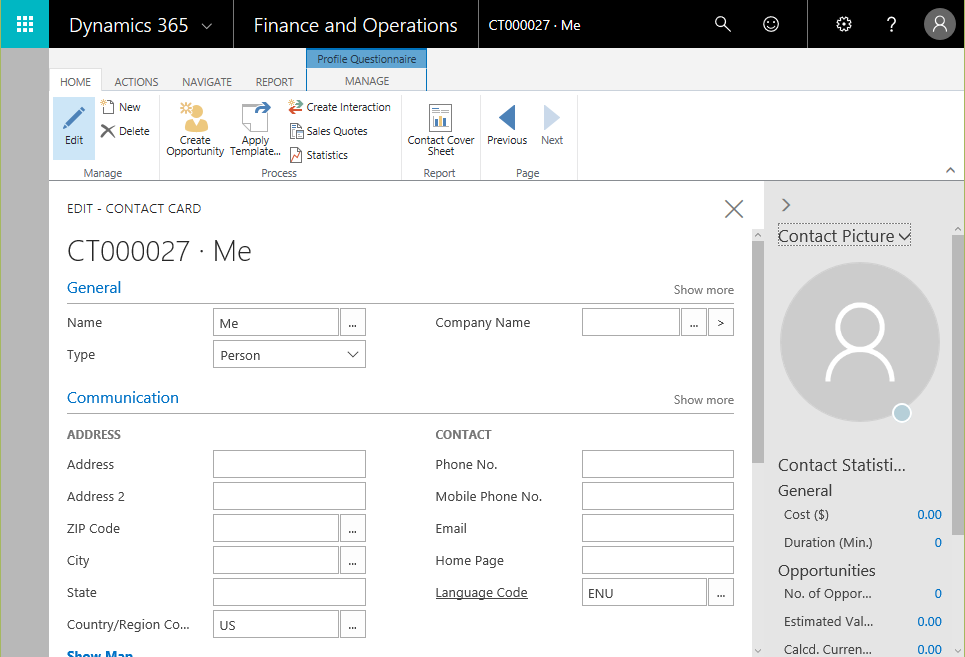Switch to the ACTIONS ribbon tab
Viewport: 965px width, 657px height.
(136, 82)
